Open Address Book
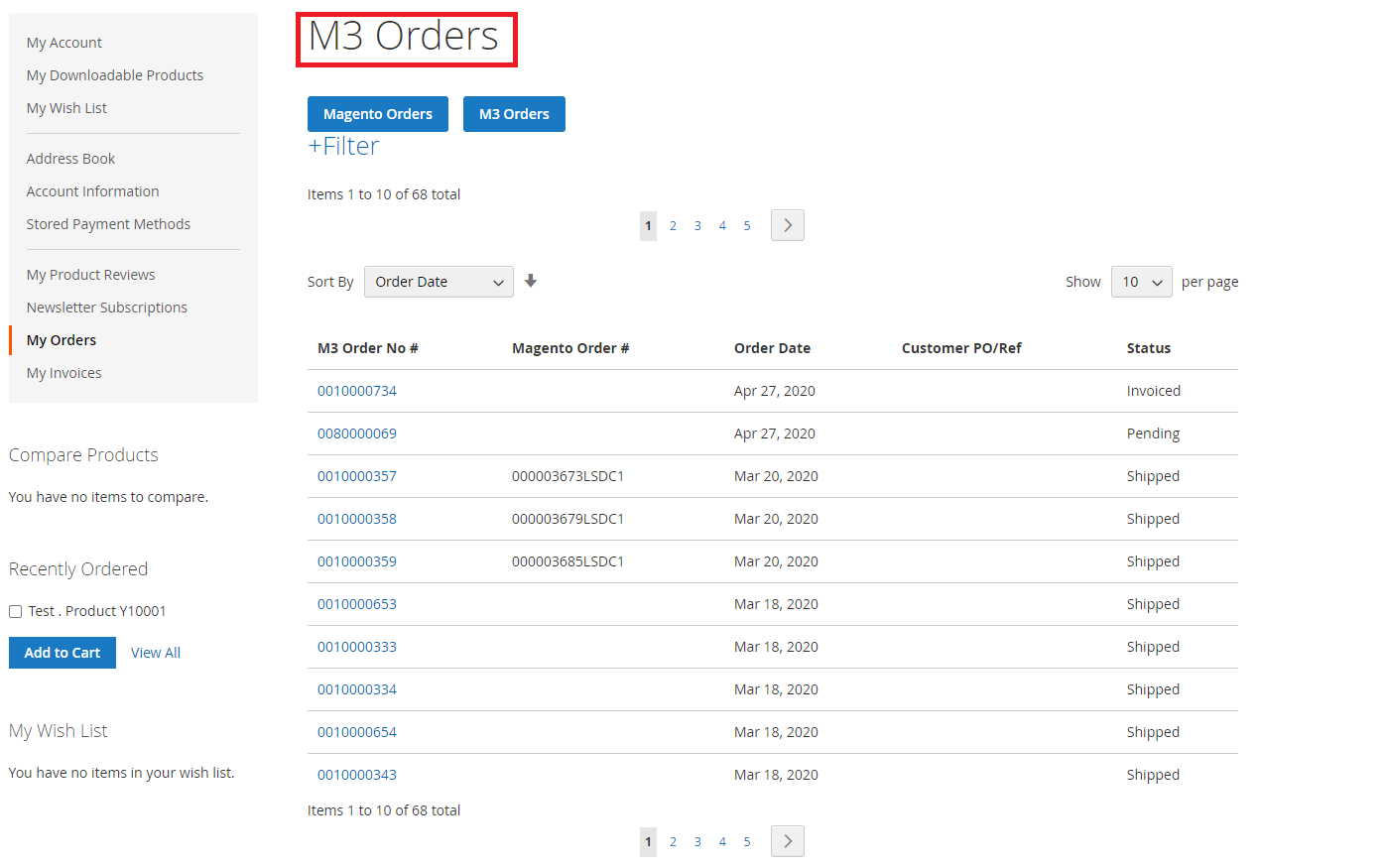Image resolution: width=1386 pixels, height=868 pixels. pos(70,159)
